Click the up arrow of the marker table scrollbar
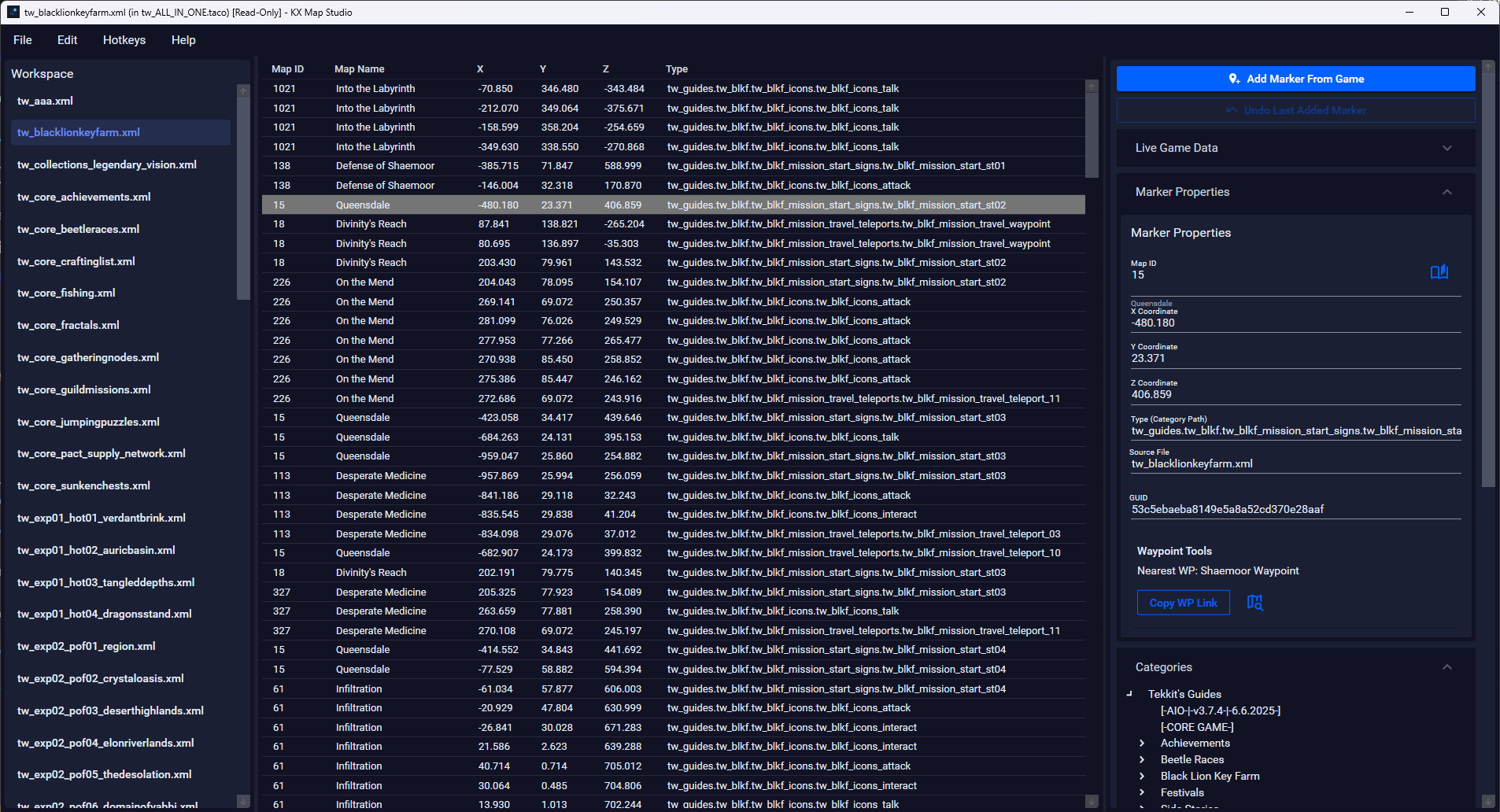This screenshot has width=1500, height=812. click(x=1092, y=87)
